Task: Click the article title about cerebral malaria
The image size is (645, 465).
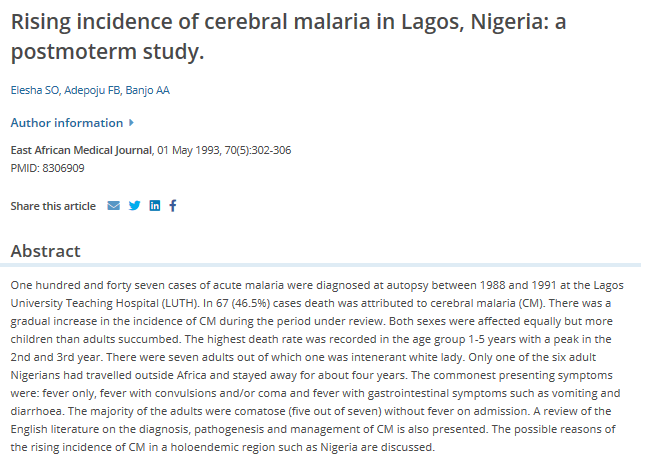Action: click(288, 36)
